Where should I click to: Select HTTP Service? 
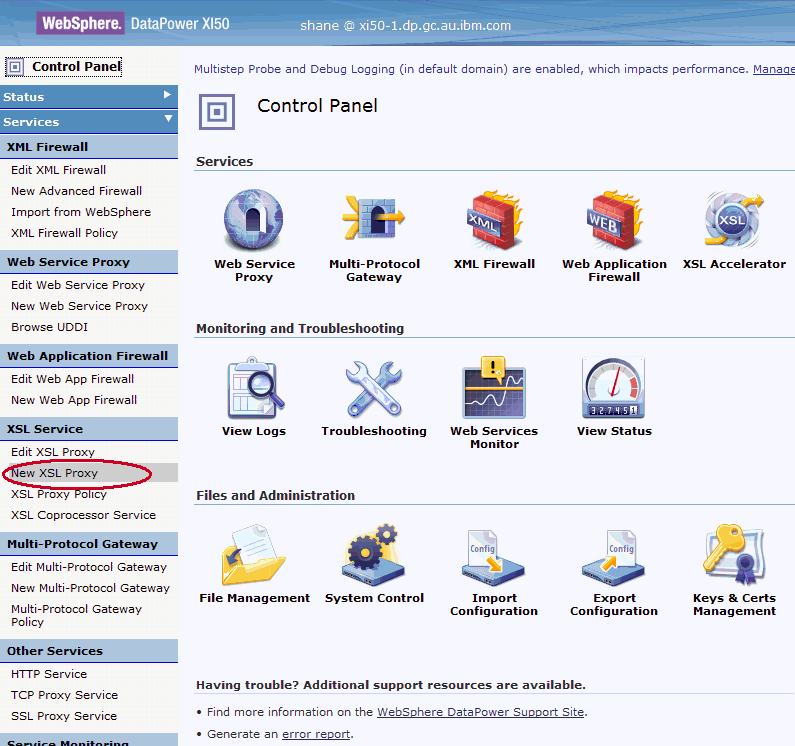[x=49, y=674]
